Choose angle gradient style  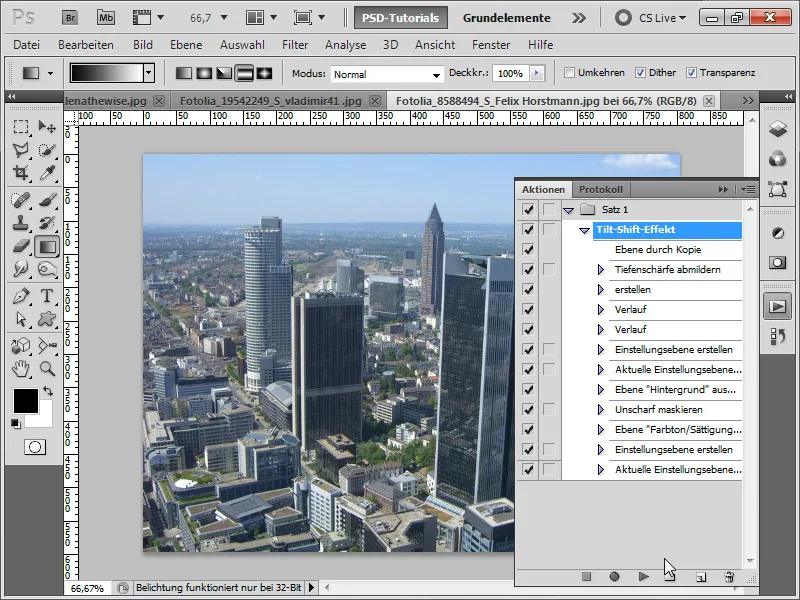[224, 73]
